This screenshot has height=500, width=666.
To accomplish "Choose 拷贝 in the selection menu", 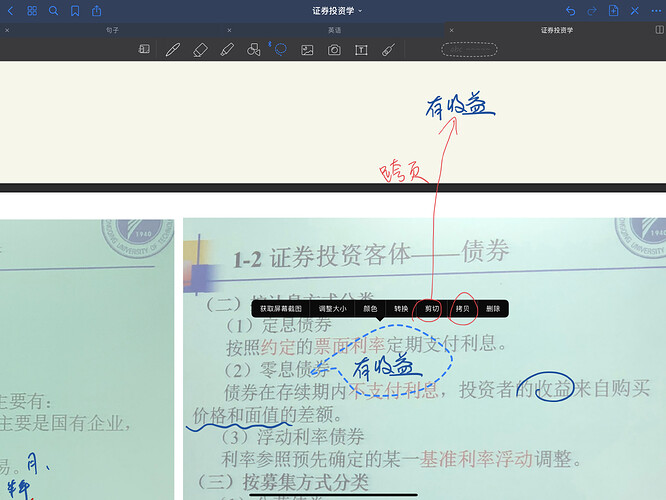I will click(x=463, y=309).
